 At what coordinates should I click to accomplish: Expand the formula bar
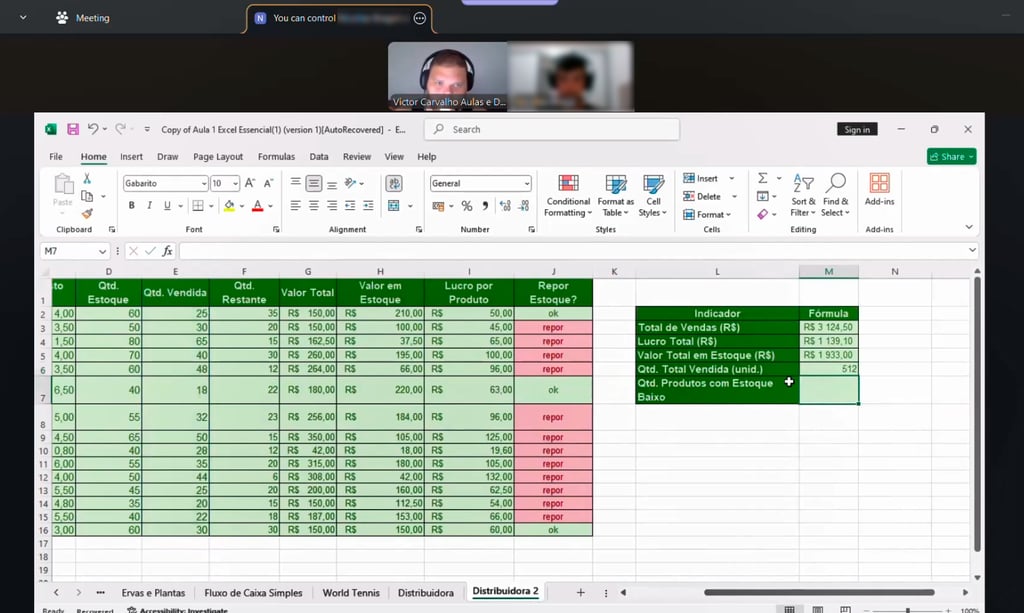972,250
